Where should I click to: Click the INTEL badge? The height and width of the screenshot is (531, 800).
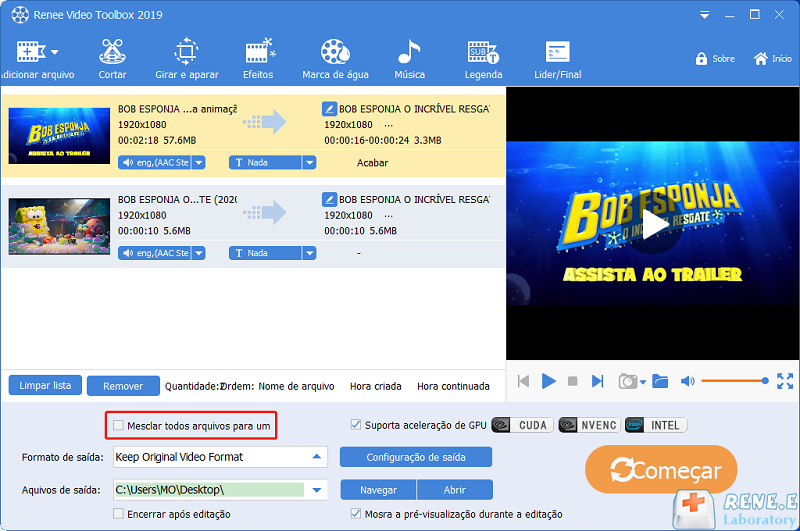[x=656, y=425]
